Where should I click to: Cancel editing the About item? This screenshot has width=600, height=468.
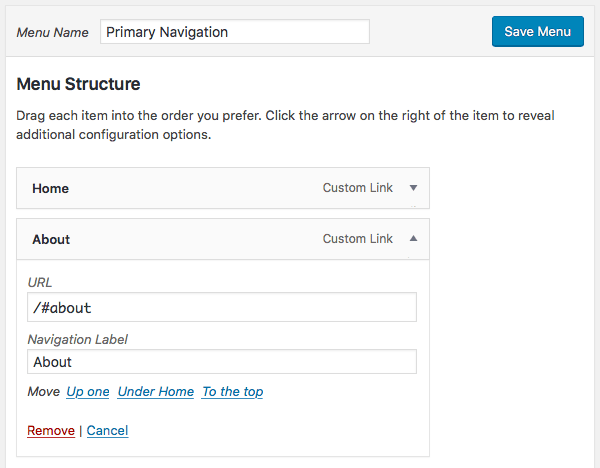click(107, 430)
